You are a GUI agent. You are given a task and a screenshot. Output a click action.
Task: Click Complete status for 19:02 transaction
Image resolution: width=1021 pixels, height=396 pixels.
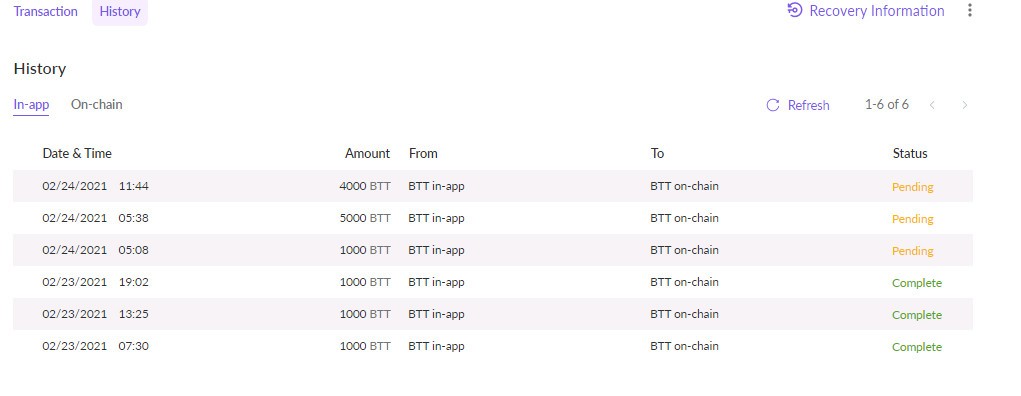(x=917, y=283)
